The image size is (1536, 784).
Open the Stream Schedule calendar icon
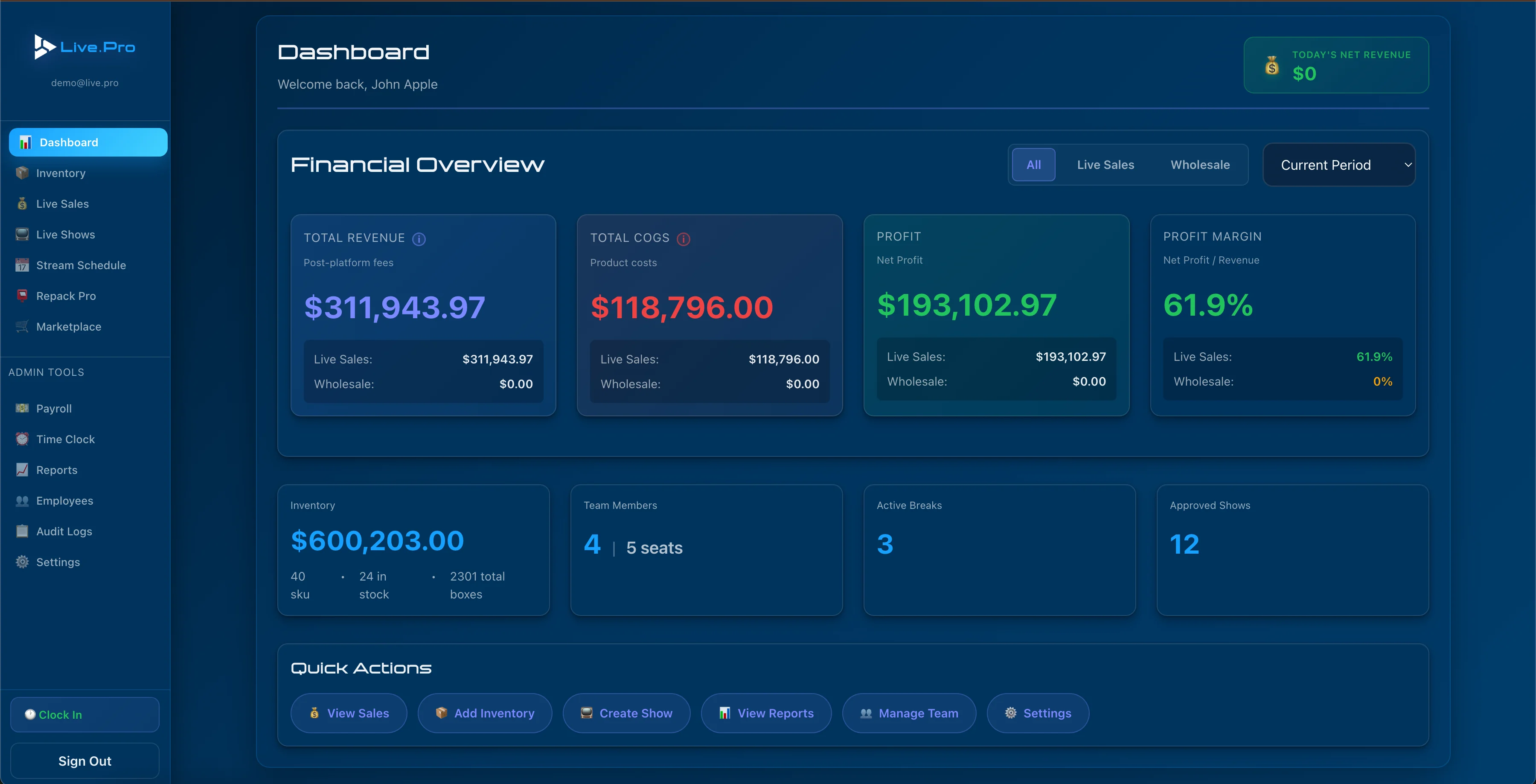click(22, 265)
